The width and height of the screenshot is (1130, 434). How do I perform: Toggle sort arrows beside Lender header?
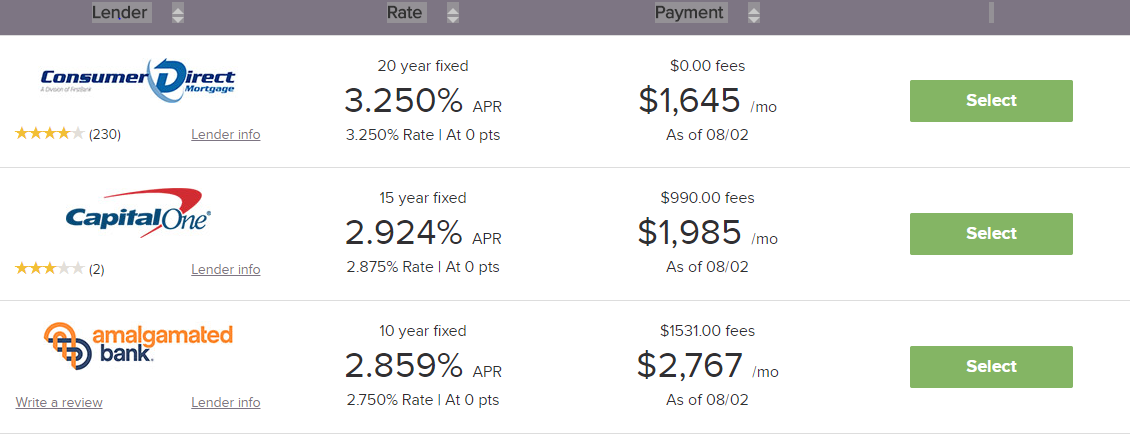[x=178, y=13]
